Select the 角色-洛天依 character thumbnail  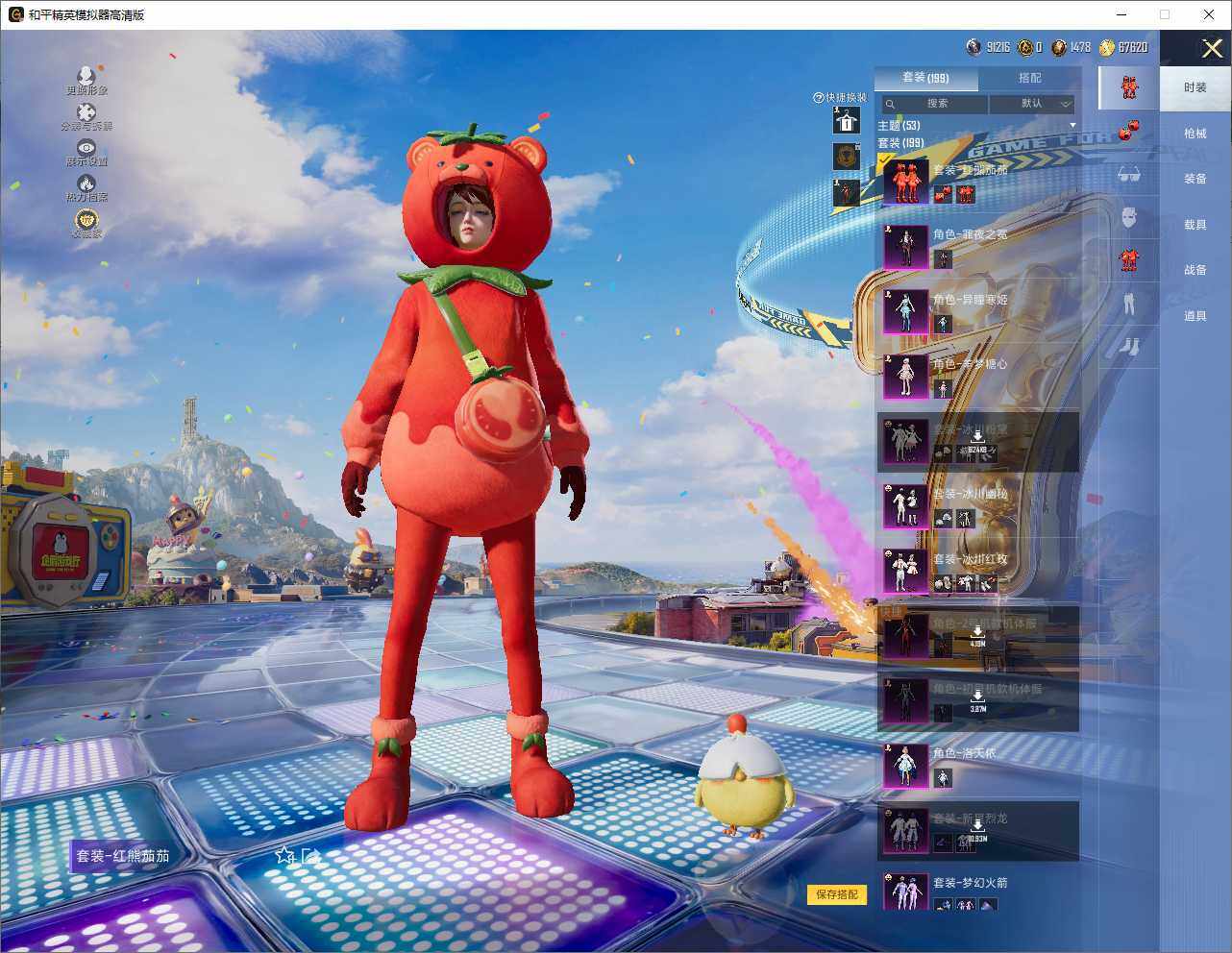pos(905,765)
